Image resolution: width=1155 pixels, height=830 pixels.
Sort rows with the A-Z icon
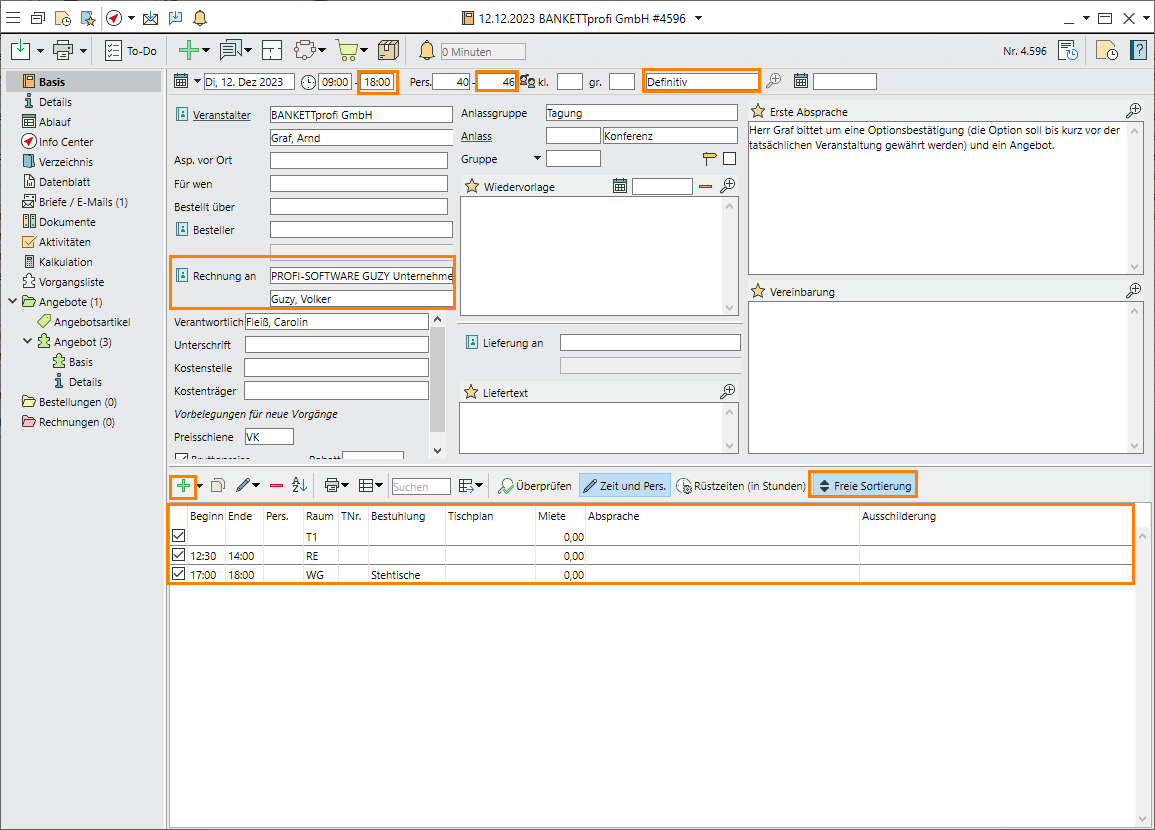tap(299, 486)
